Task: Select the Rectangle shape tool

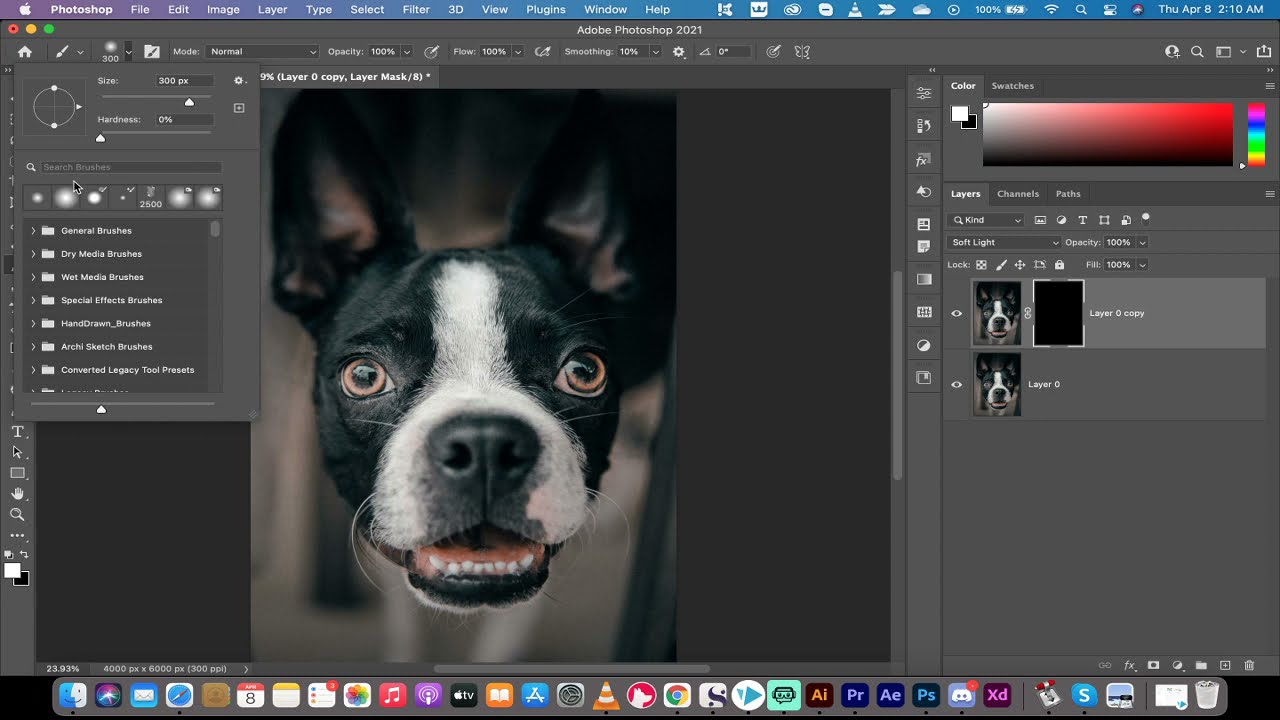Action: [17, 473]
